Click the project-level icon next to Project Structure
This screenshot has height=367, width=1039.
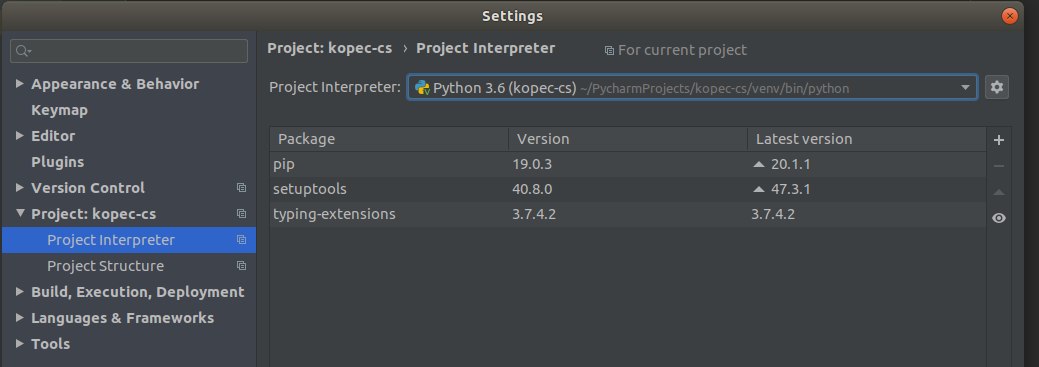(x=241, y=266)
